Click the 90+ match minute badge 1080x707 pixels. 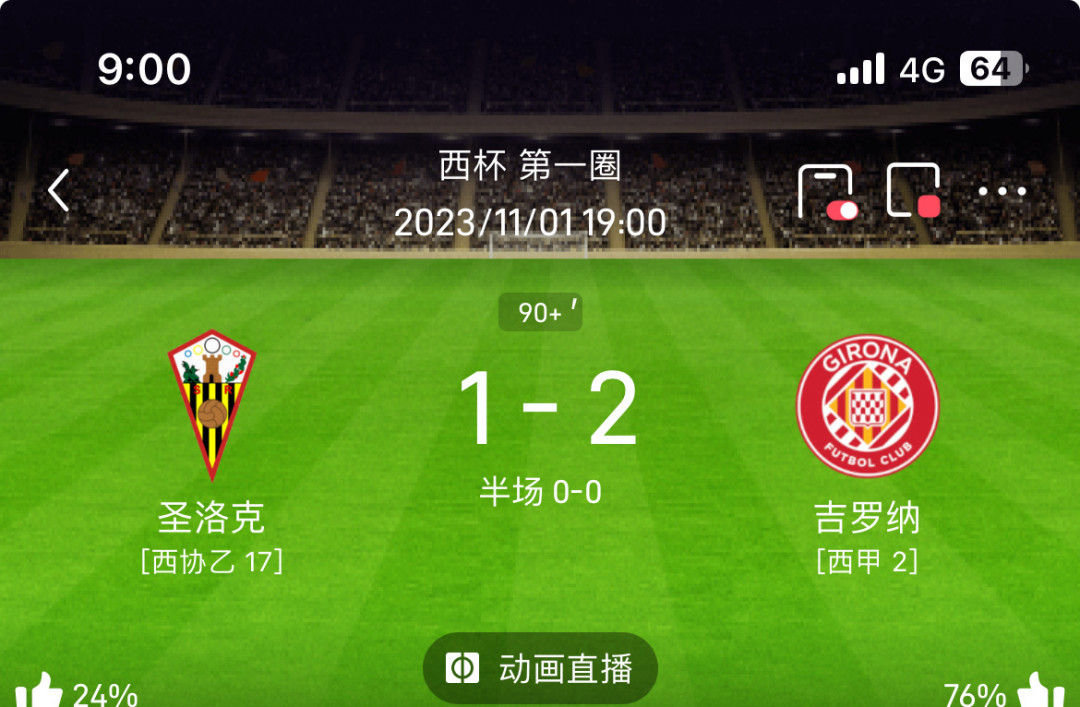point(540,312)
